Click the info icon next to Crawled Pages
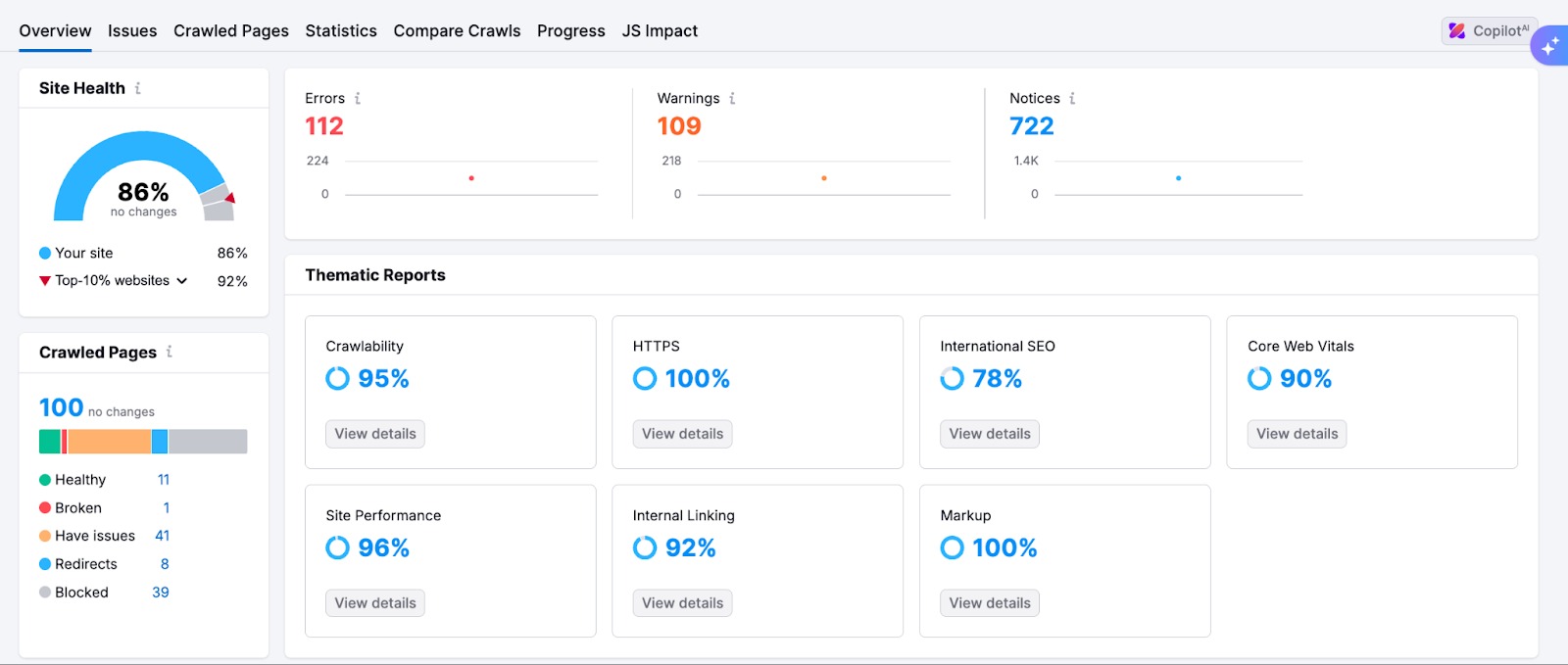 (x=170, y=352)
